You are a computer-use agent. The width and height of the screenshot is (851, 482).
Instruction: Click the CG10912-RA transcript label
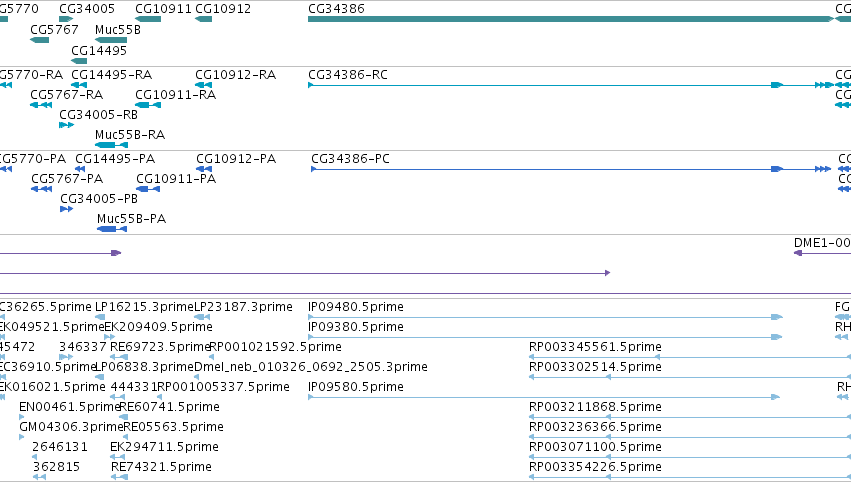[236, 74]
